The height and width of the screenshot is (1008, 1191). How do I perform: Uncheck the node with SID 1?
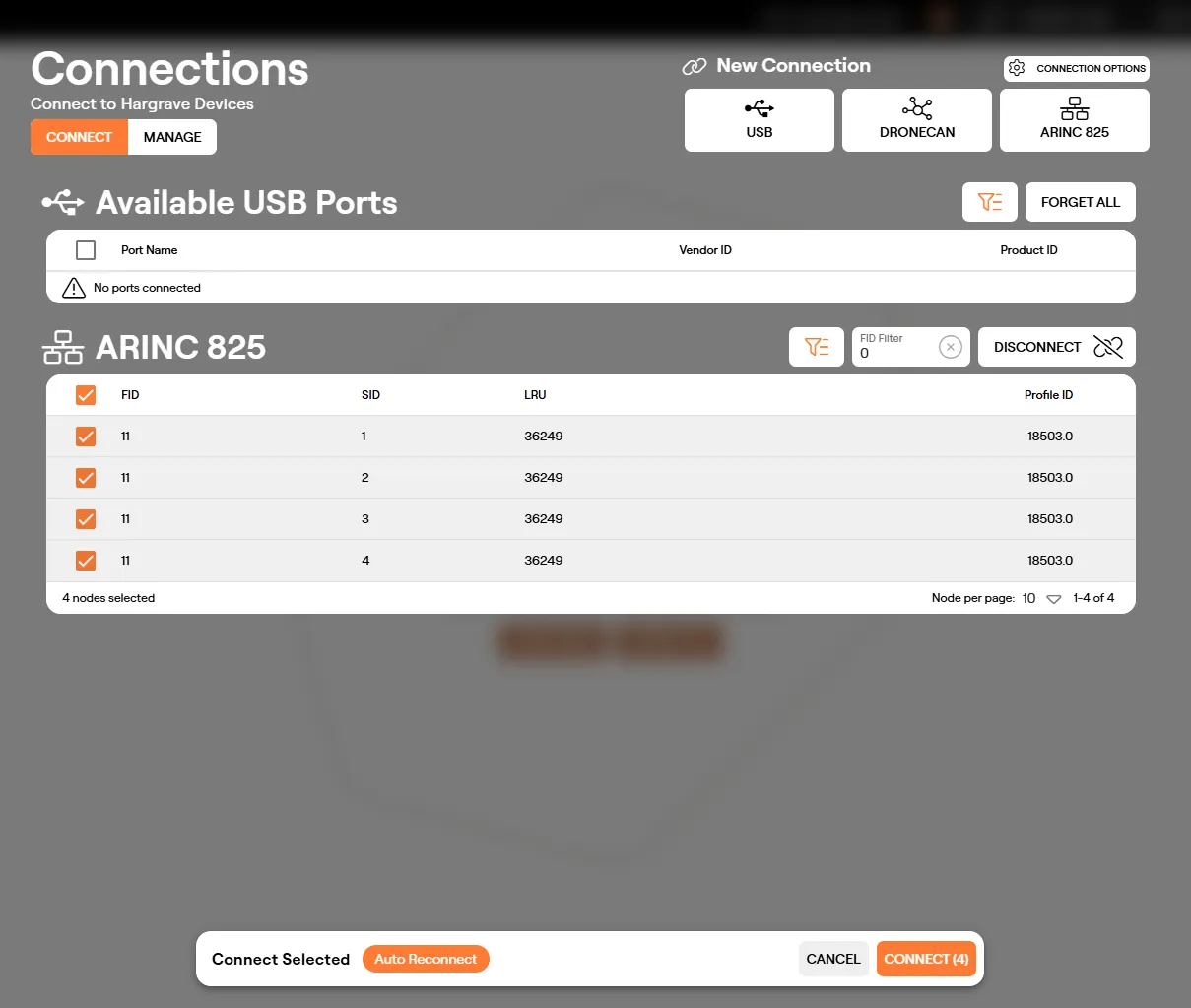click(86, 437)
